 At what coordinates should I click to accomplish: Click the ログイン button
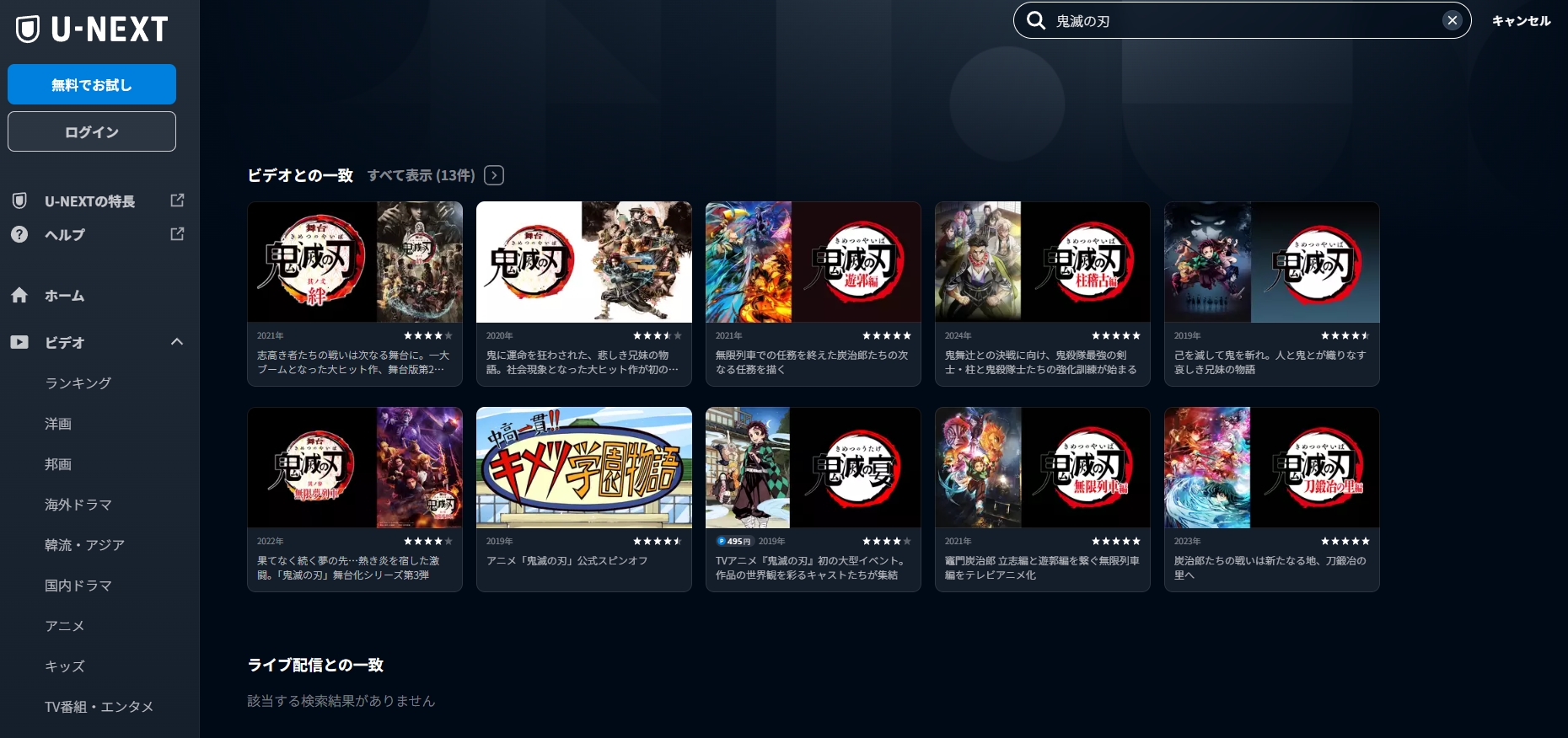(92, 131)
